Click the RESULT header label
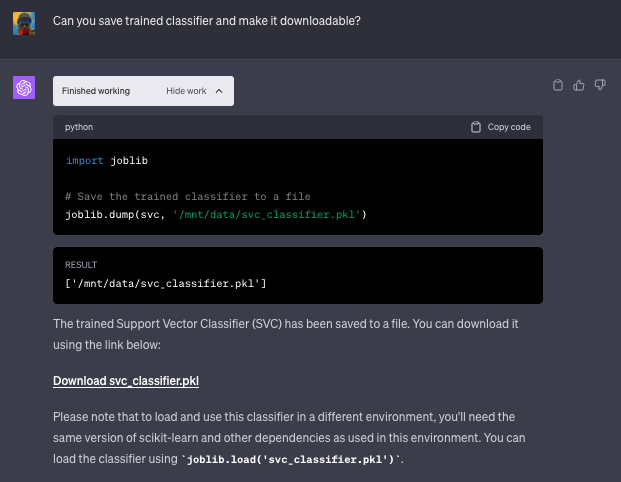Image resolution: width=621 pixels, height=482 pixels. 81,265
